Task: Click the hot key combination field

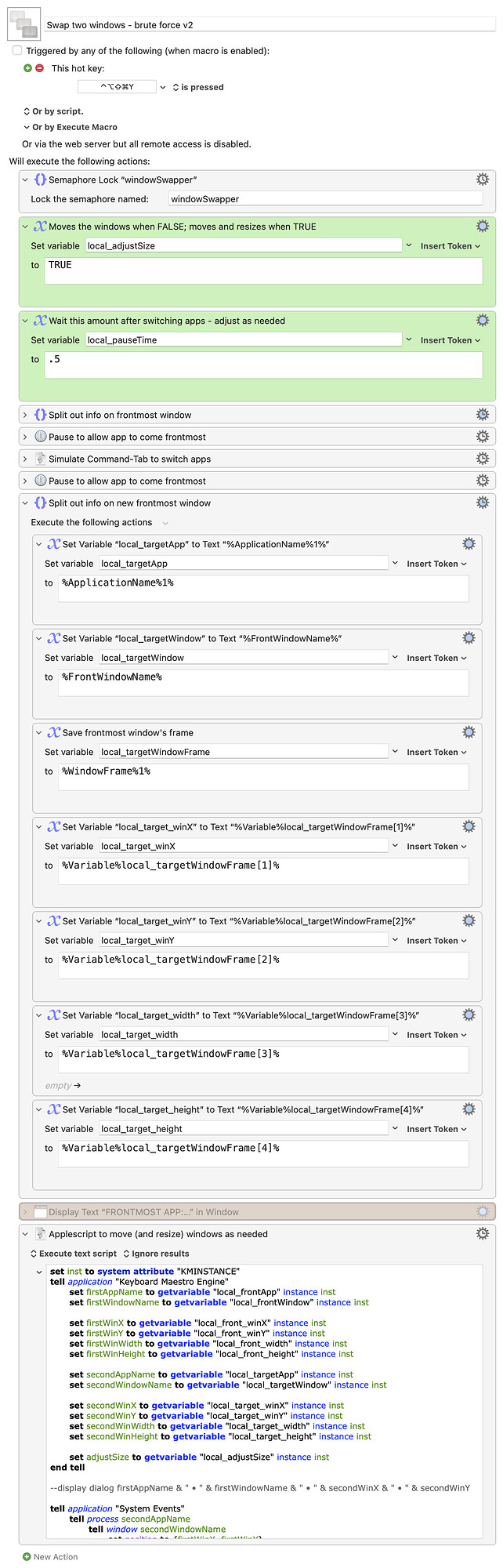Action: pyautogui.click(x=117, y=87)
